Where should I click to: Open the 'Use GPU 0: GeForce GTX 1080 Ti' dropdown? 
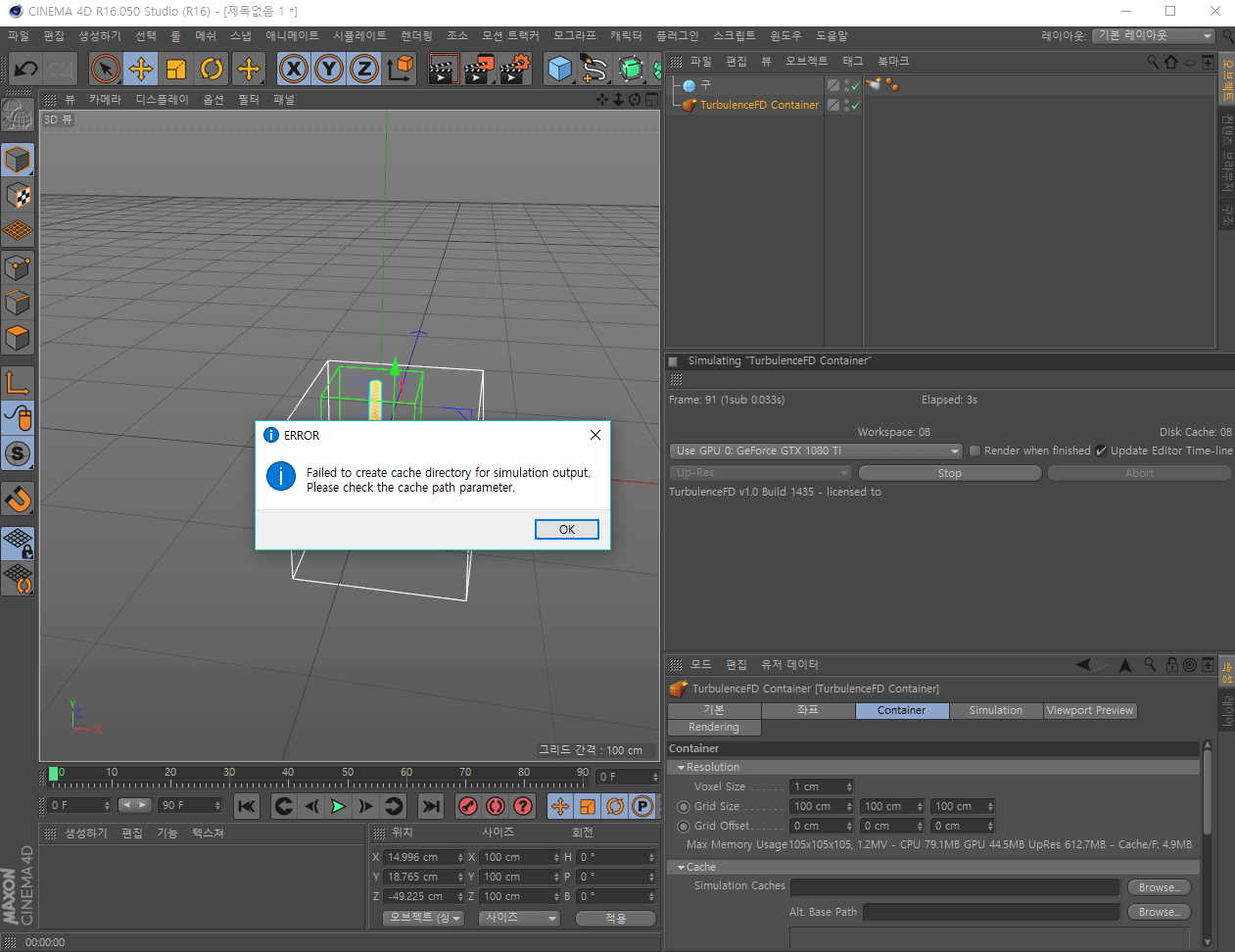pyautogui.click(x=817, y=451)
